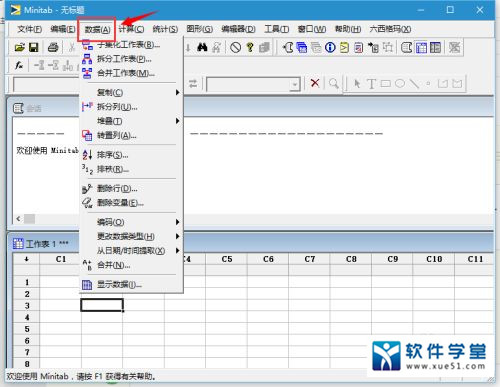Click the red X icon
Image resolution: width=500 pixels, height=387 pixels.
coord(315,83)
